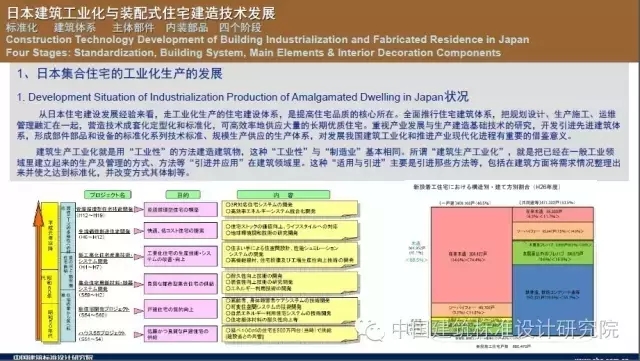
Task: Click arrowhead next to ハウス55プロジェクト row
Action: click(139, 334)
